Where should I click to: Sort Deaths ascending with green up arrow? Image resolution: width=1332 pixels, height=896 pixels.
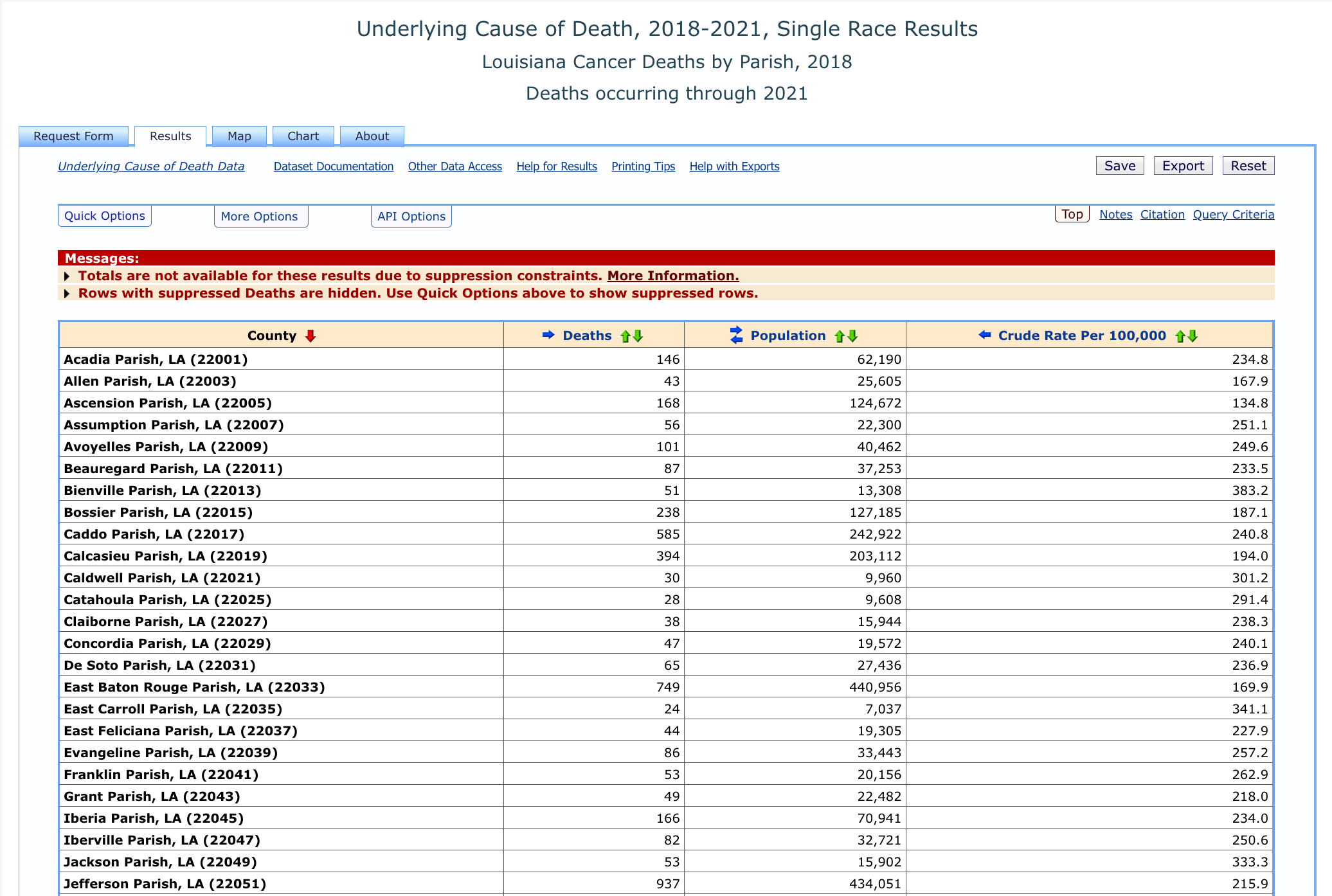click(625, 336)
